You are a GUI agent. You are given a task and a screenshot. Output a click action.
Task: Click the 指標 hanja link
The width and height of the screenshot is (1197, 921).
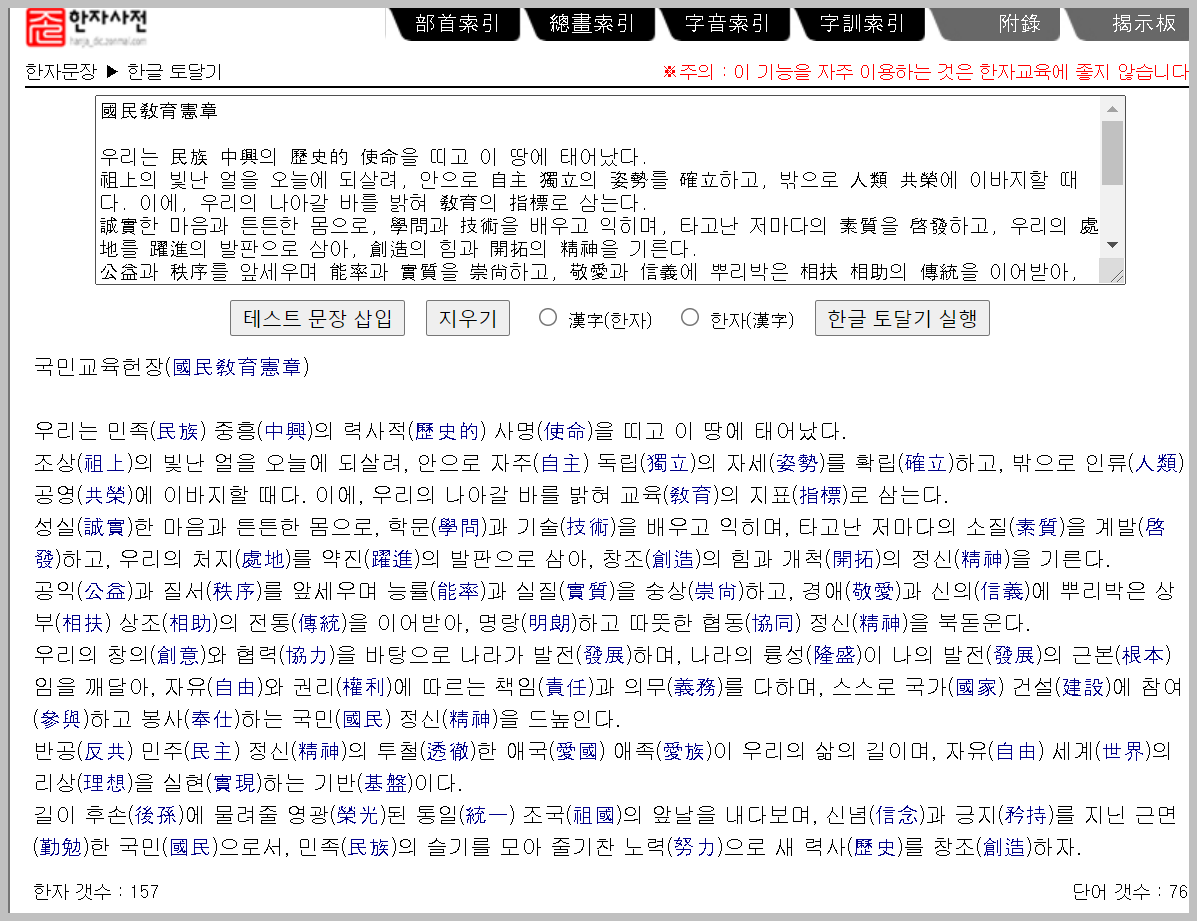pos(821,496)
